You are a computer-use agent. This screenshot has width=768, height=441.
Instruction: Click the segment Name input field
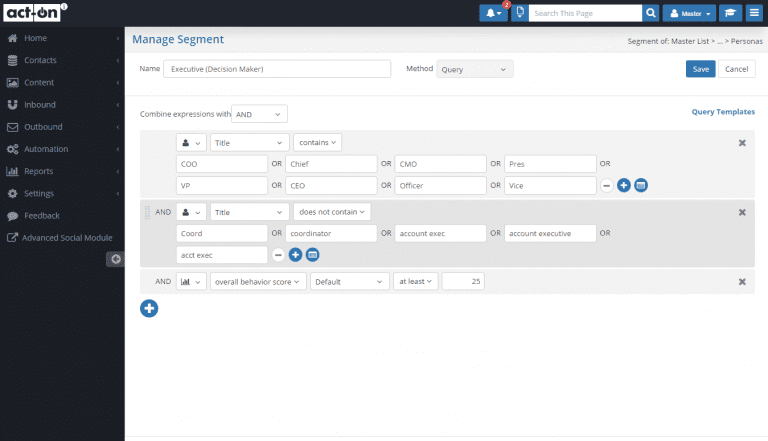click(277, 69)
